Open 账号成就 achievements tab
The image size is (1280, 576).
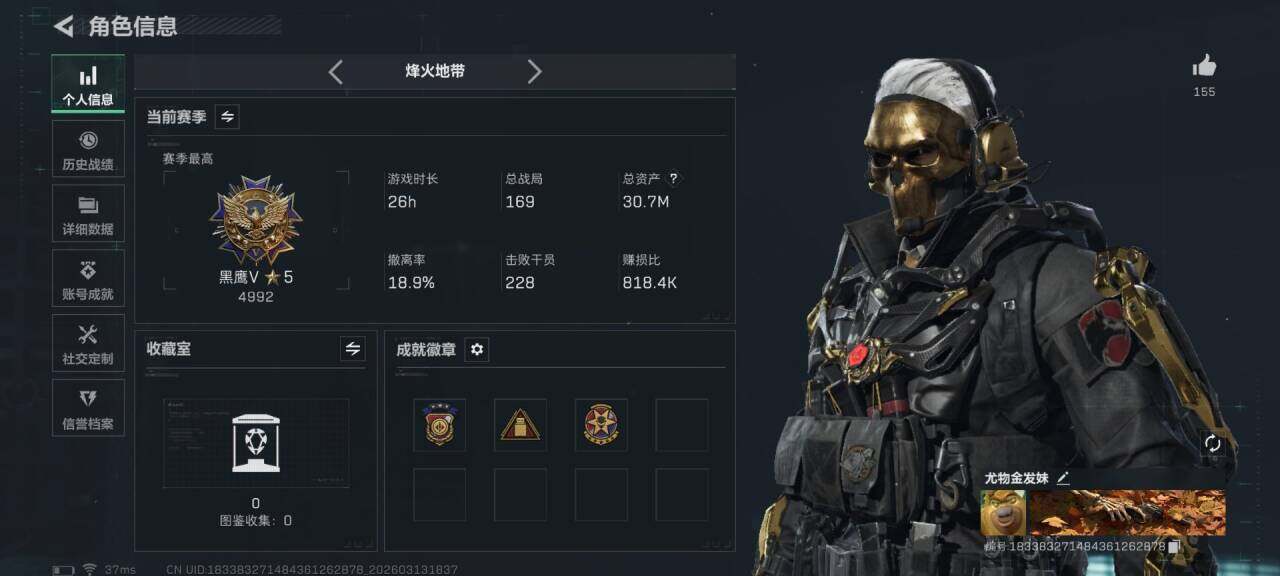(88, 279)
